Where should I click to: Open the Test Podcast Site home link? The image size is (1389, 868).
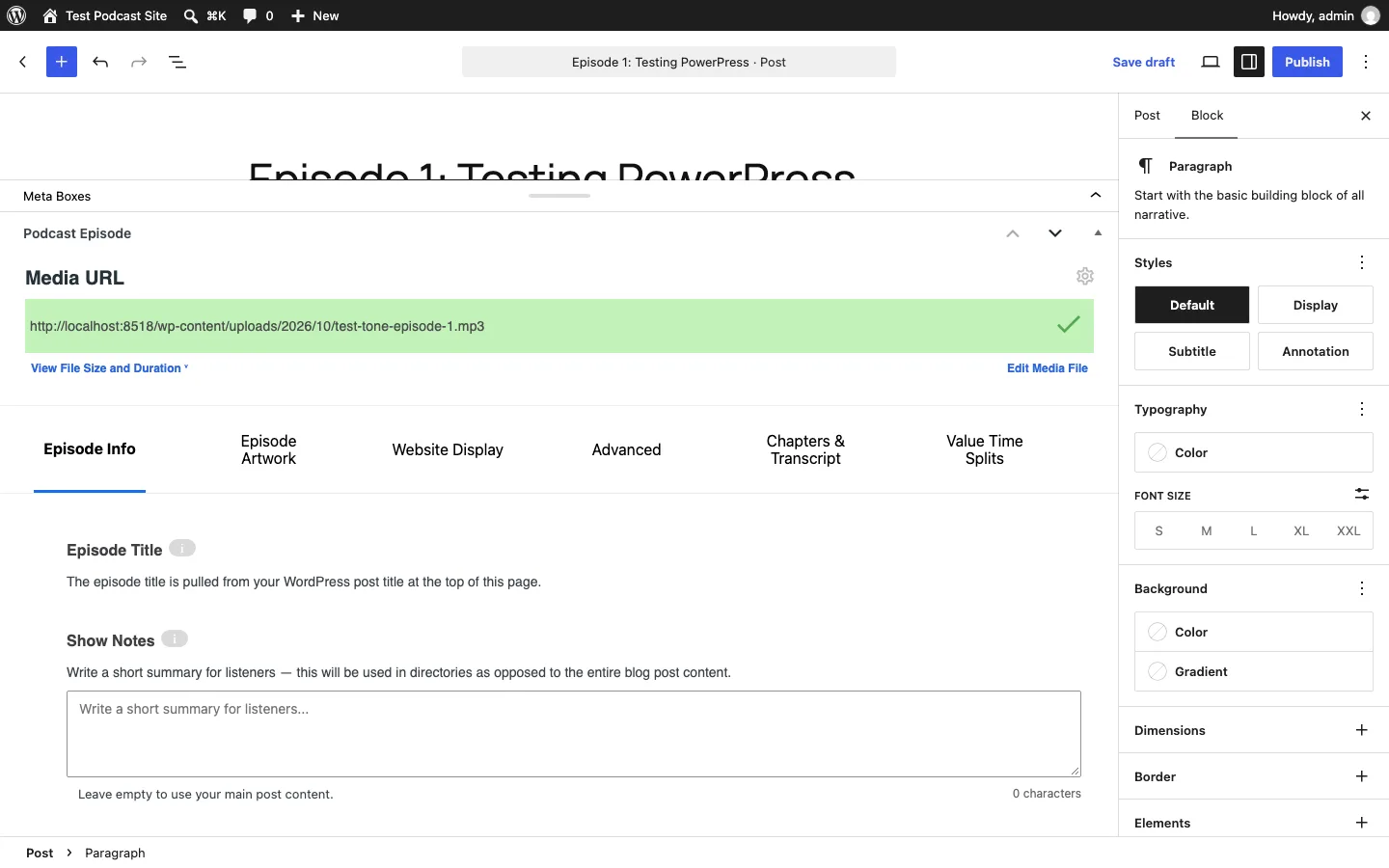click(105, 15)
